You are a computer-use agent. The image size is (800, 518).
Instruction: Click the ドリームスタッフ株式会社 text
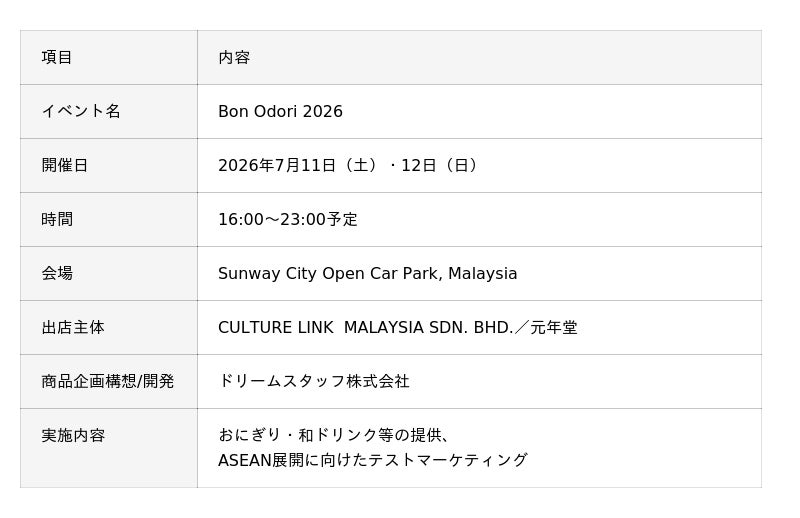point(314,381)
